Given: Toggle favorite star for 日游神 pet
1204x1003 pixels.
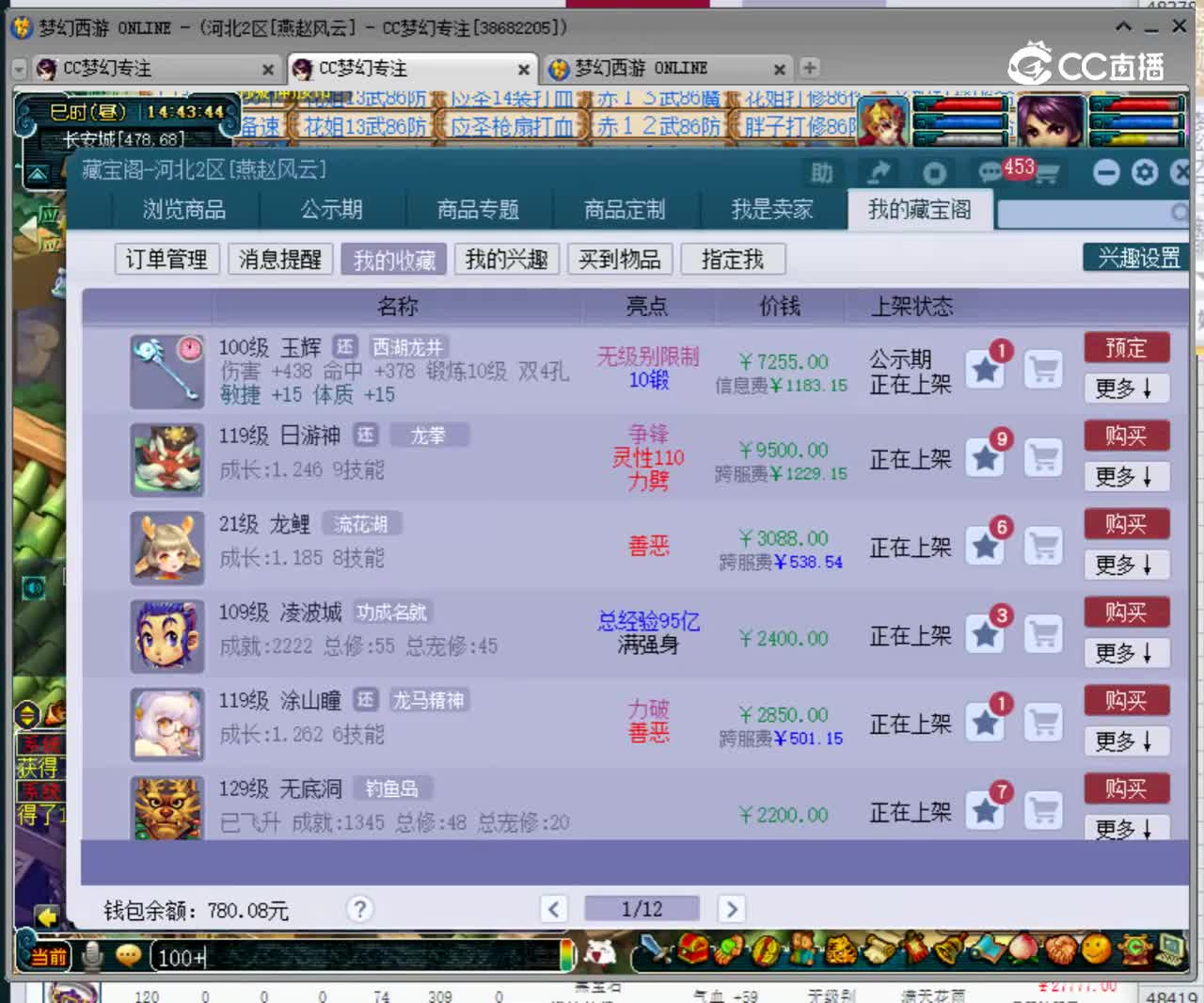Looking at the screenshot, I should click(x=985, y=458).
